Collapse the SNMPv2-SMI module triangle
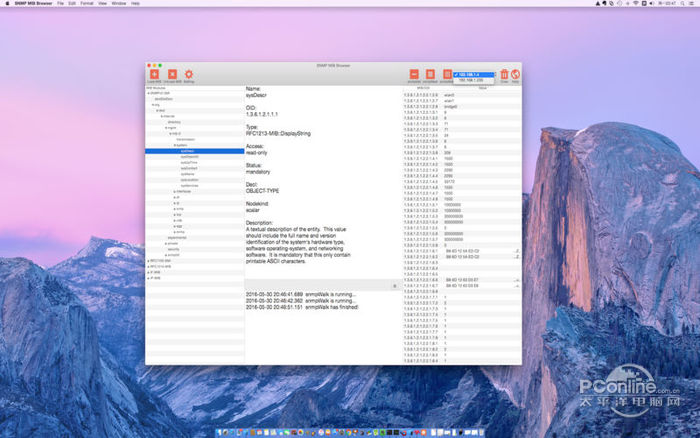Image resolution: width=700 pixels, height=438 pixels. (x=148, y=93)
